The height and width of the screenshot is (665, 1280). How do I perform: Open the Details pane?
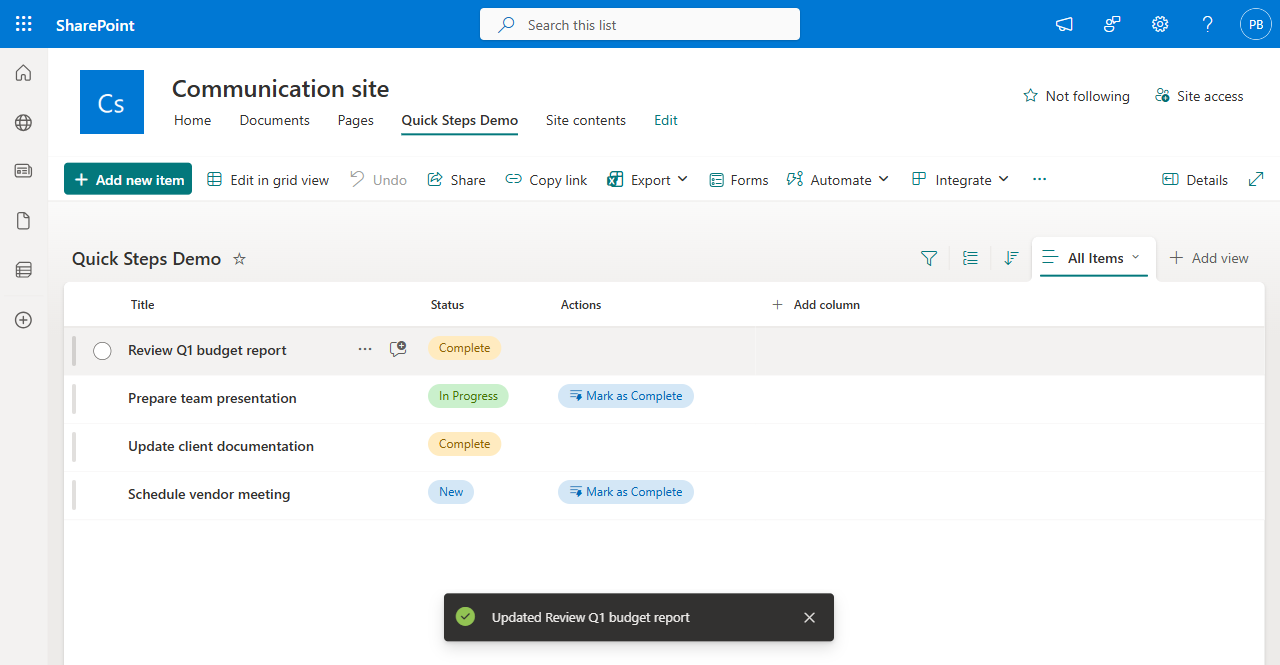(1195, 180)
